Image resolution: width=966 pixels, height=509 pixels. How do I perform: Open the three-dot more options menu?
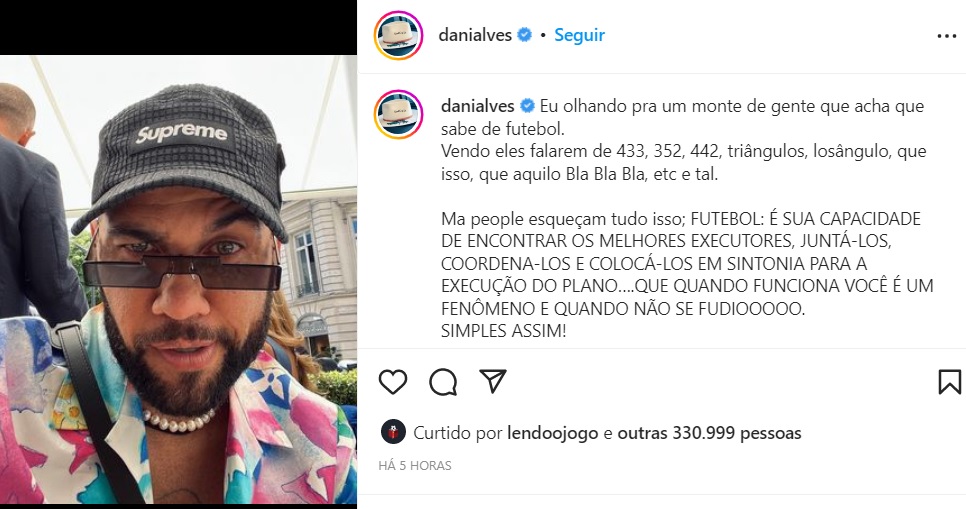coord(947,36)
